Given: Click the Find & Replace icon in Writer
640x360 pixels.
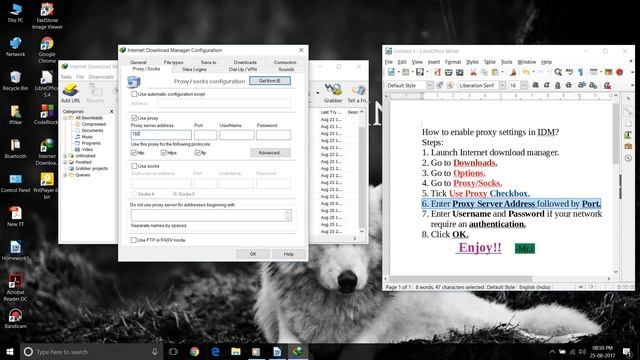Looking at the screenshot, I should point(558,72).
